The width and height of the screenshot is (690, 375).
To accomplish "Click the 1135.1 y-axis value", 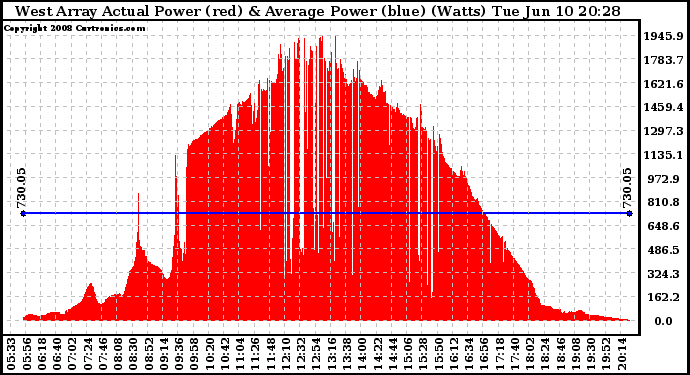I will 664,155.
